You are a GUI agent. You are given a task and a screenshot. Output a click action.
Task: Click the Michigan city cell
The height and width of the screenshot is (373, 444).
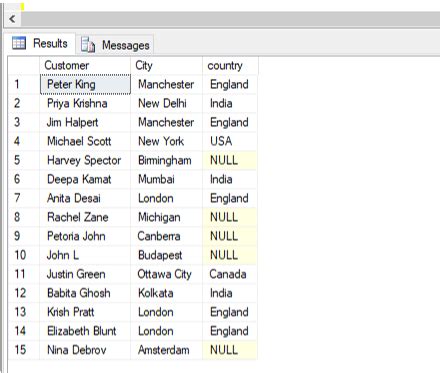[x=166, y=217]
